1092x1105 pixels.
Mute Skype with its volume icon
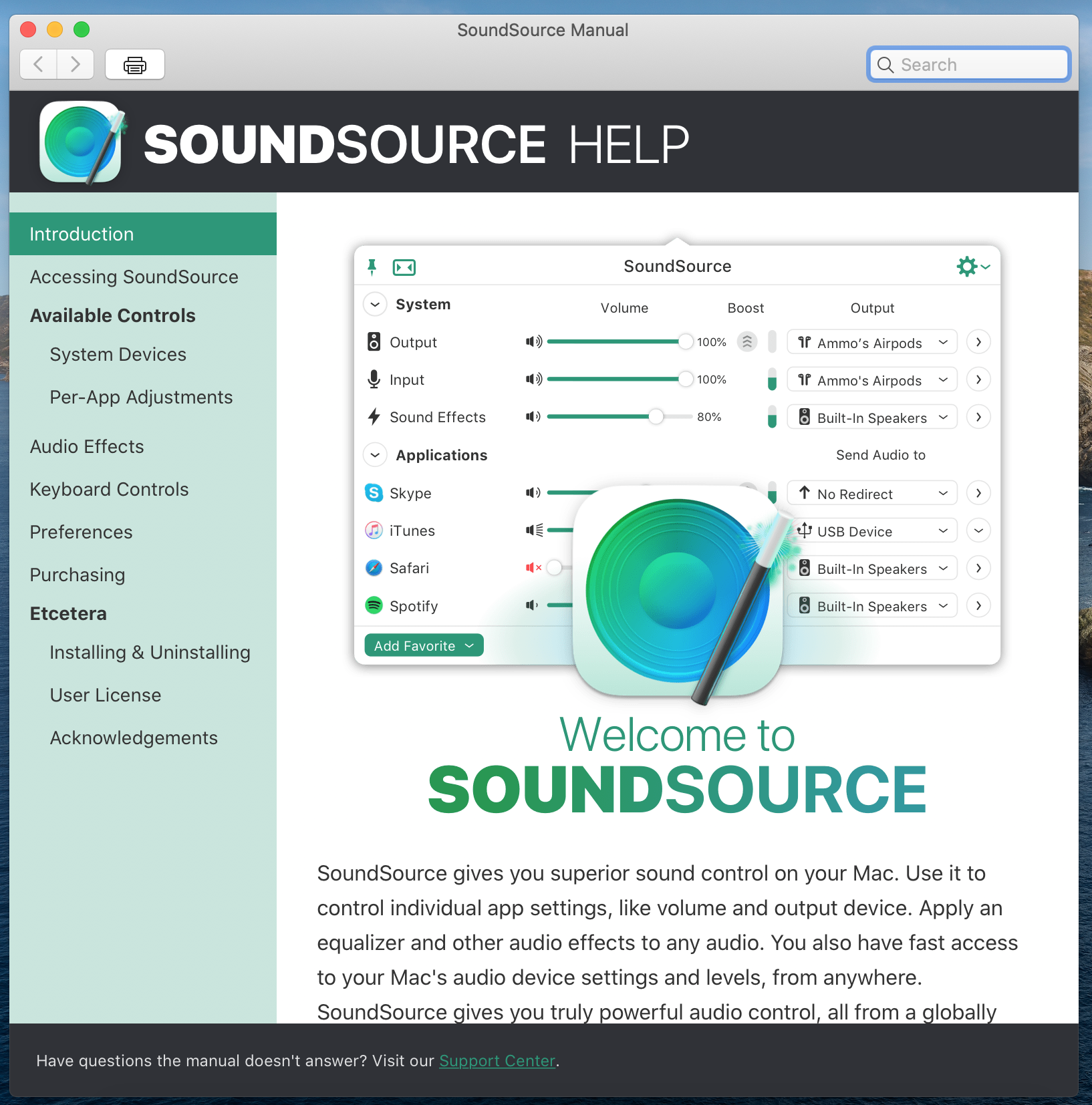click(533, 493)
